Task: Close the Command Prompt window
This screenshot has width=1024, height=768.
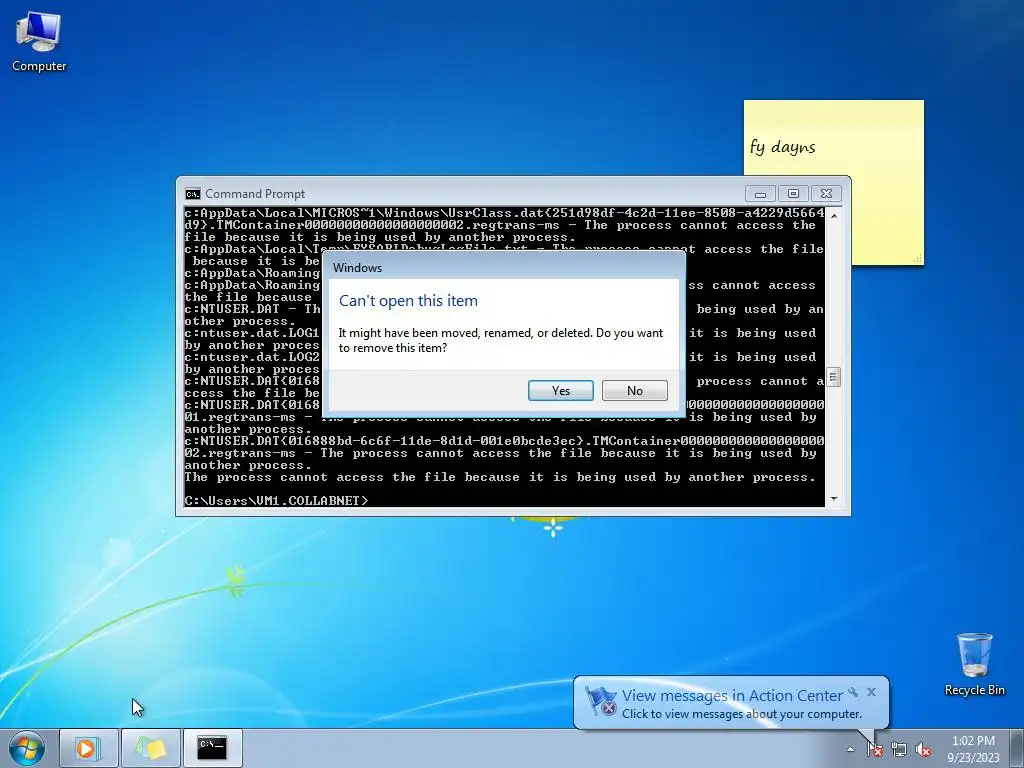Action: click(x=826, y=194)
